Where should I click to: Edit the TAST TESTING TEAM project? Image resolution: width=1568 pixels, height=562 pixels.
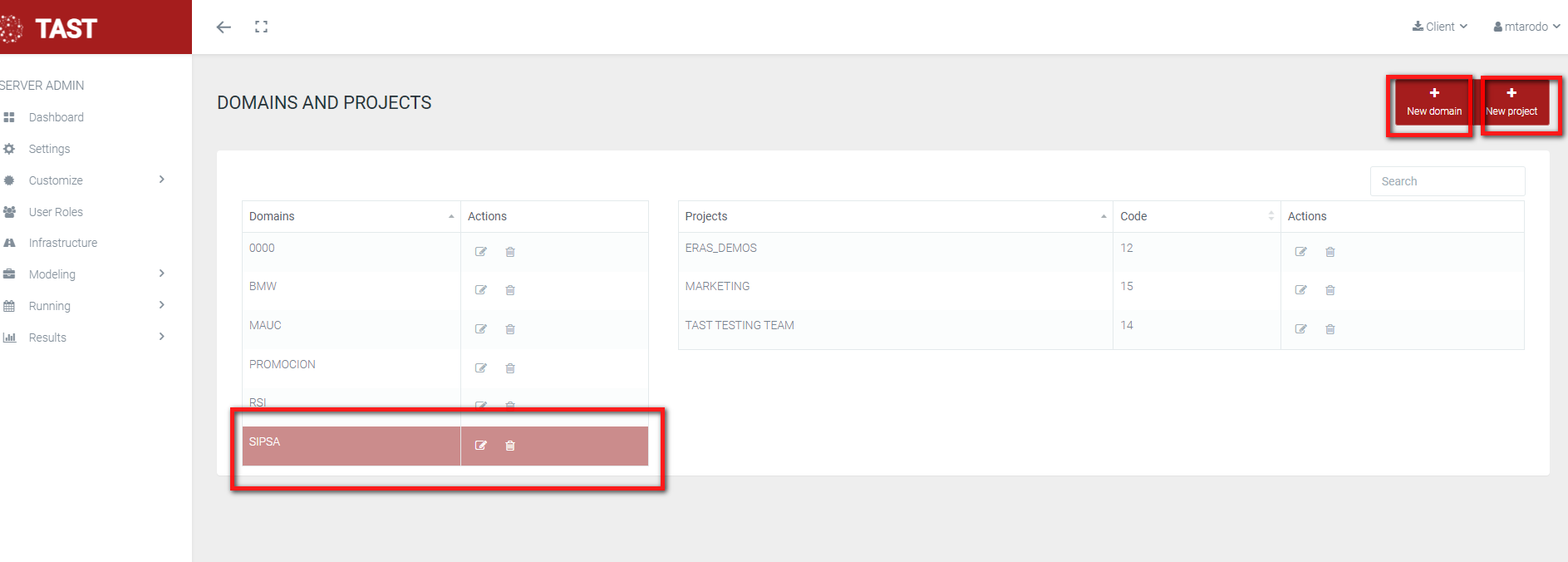(1300, 329)
